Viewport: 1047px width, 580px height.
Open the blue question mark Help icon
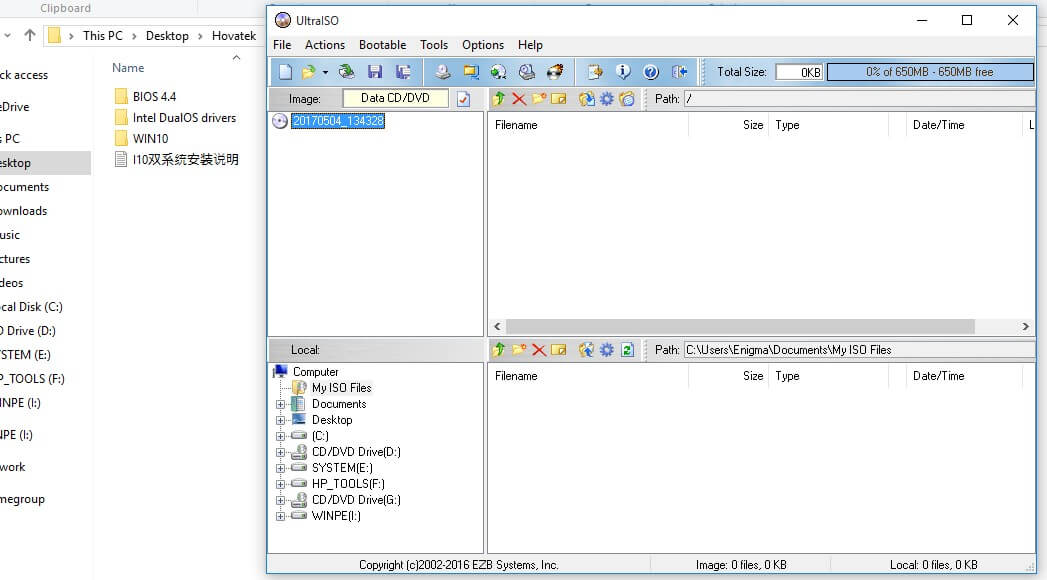tap(651, 72)
